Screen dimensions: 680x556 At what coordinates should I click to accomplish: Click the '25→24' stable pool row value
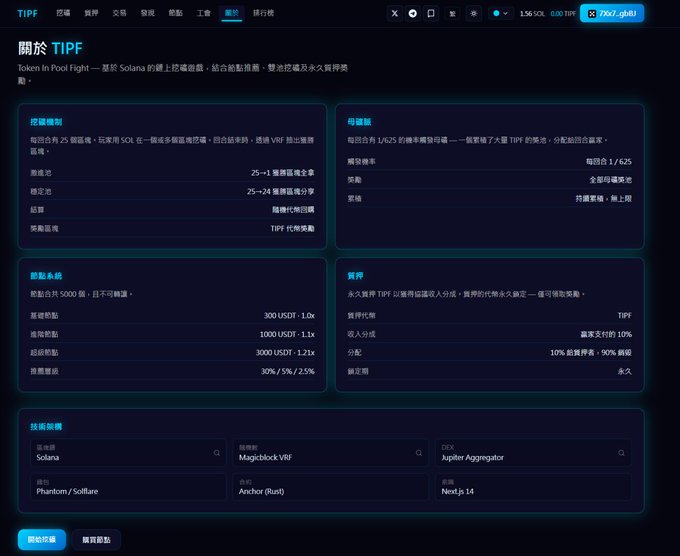point(281,191)
